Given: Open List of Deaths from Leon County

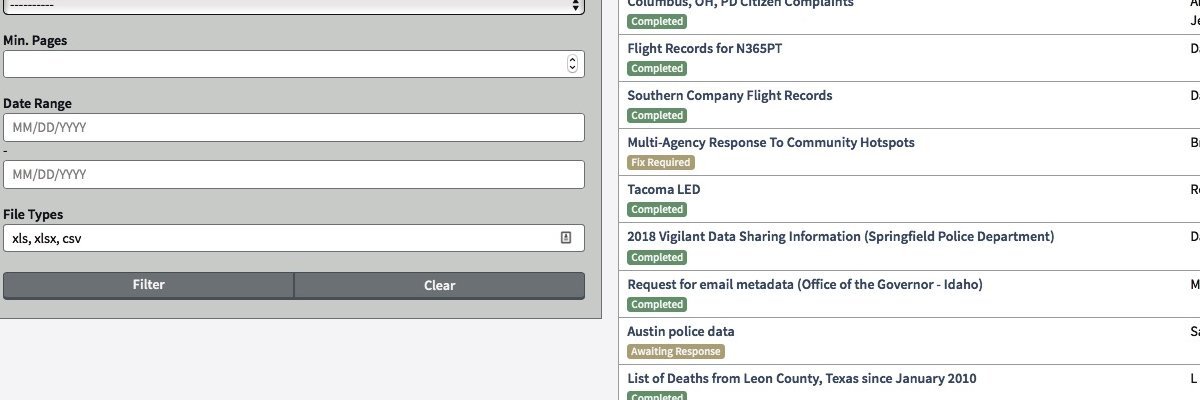Looking at the screenshot, I should point(802,378).
